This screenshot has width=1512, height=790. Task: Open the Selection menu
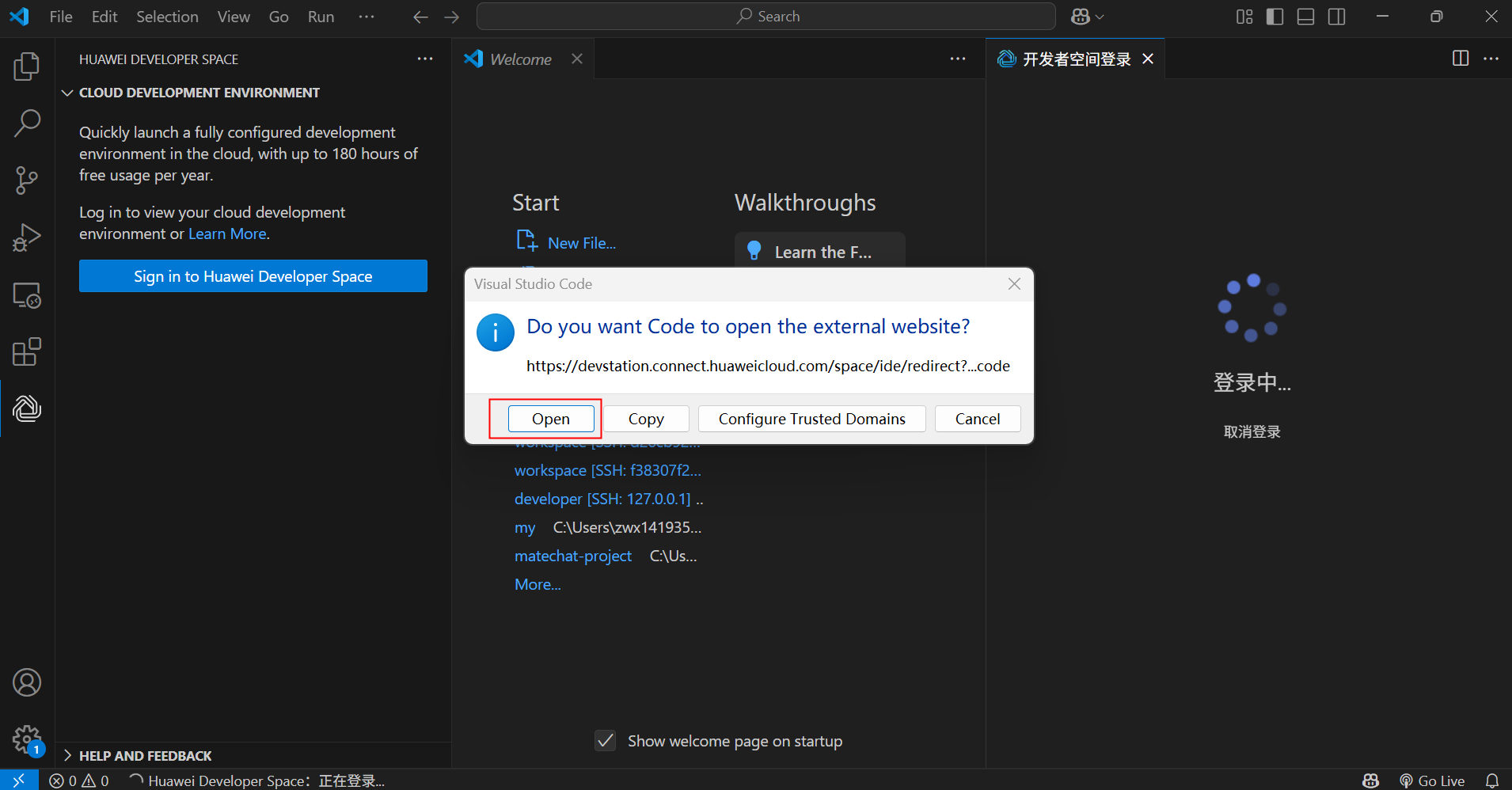pyautogui.click(x=167, y=17)
